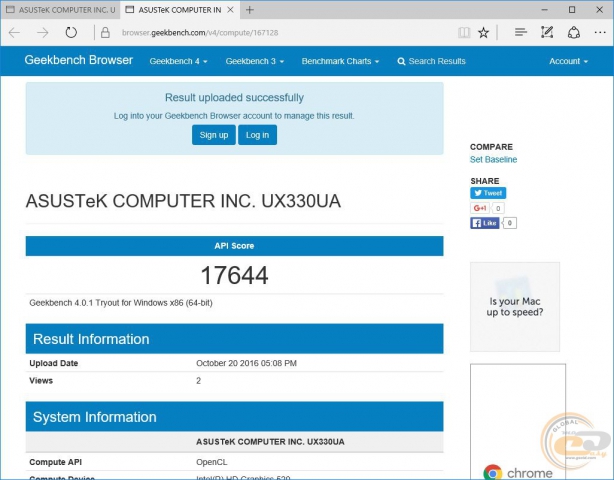
Task: Open a new tab with plus icon
Action: [x=249, y=10]
